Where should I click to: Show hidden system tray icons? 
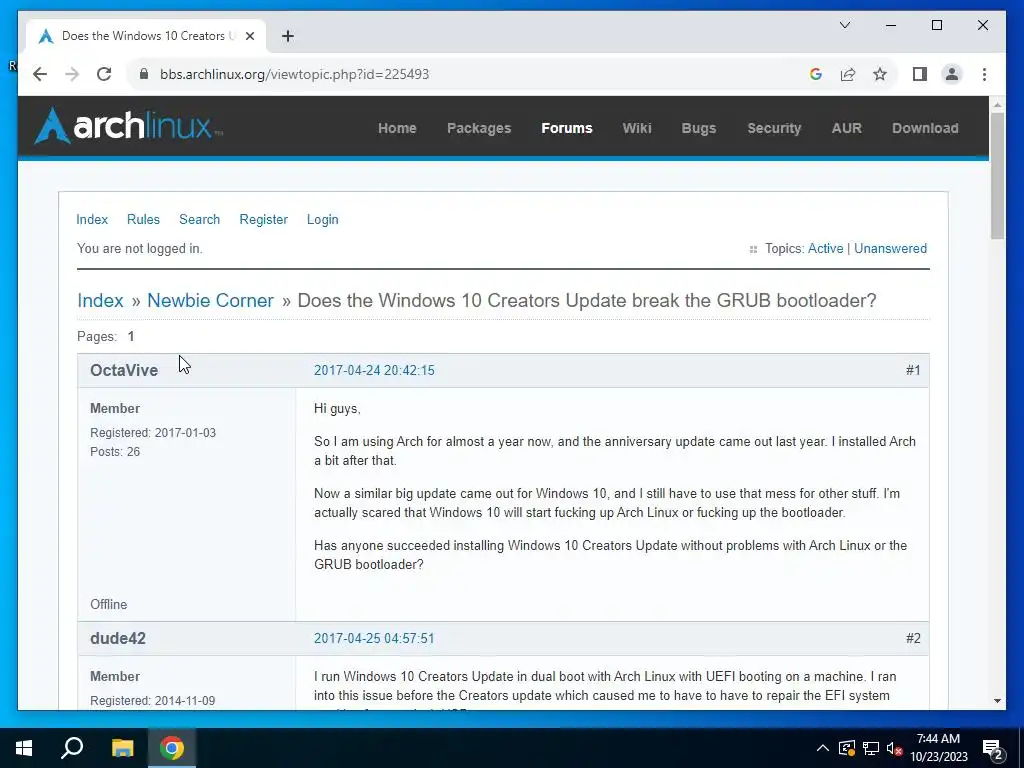pyautogui.click(x=823, y=748)
